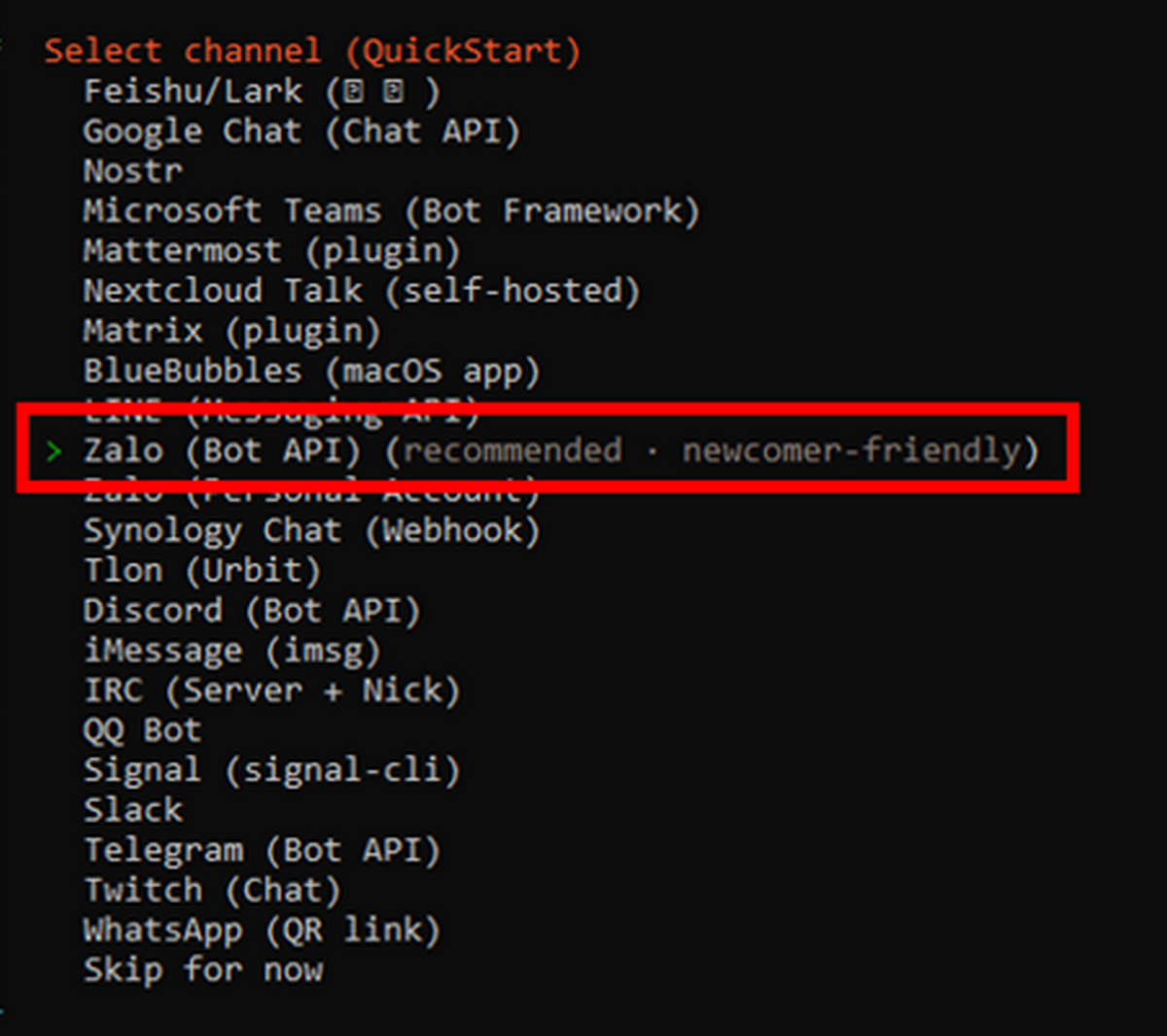This screenshot has height=1036, width=1167.
Task: Select the Feishu/Lark channel option
Action: [261, 91]
